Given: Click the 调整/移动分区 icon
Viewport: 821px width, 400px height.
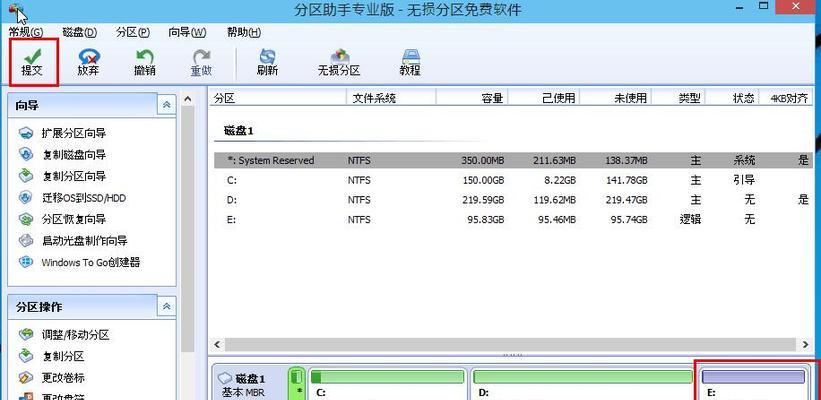Looking at the screenshot, I should (26, 335).
